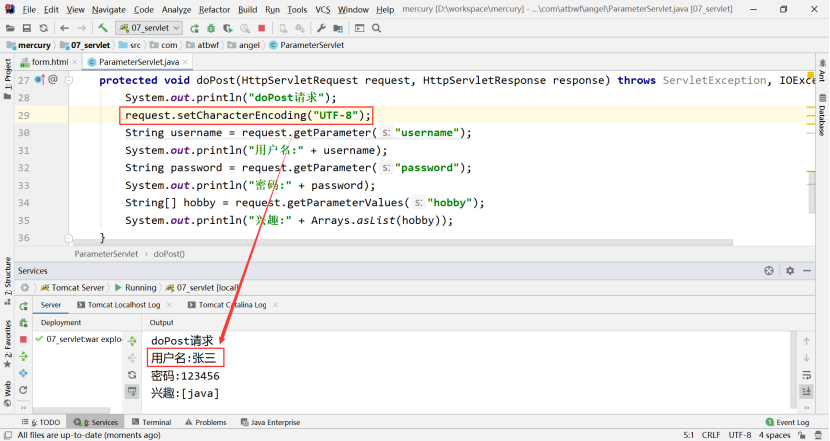
Task: Switch to the form.html editor tab
Action: click(x=50, y=62)
